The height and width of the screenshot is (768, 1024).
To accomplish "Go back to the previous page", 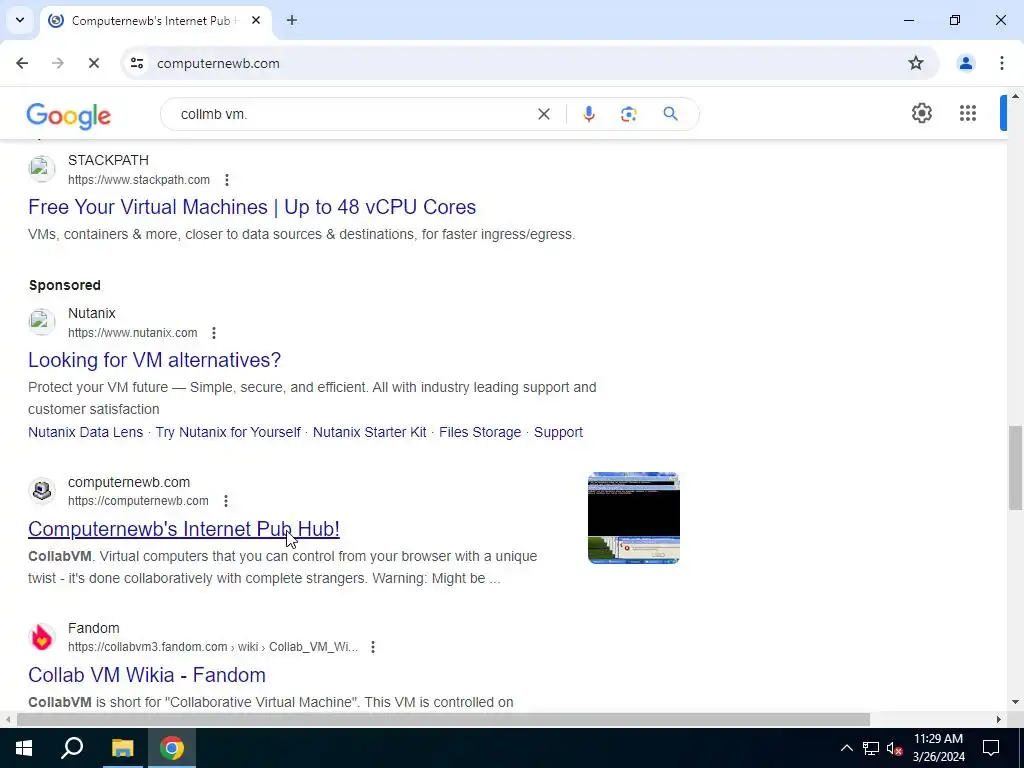I will point(22,63).
